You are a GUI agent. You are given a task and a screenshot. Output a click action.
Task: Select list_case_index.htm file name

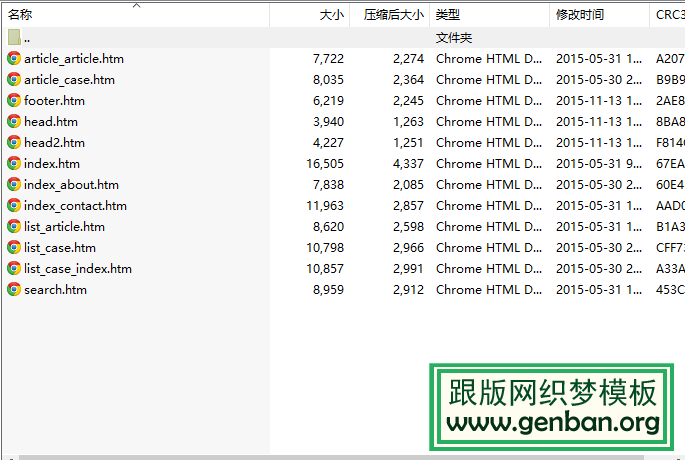(77, 269)
